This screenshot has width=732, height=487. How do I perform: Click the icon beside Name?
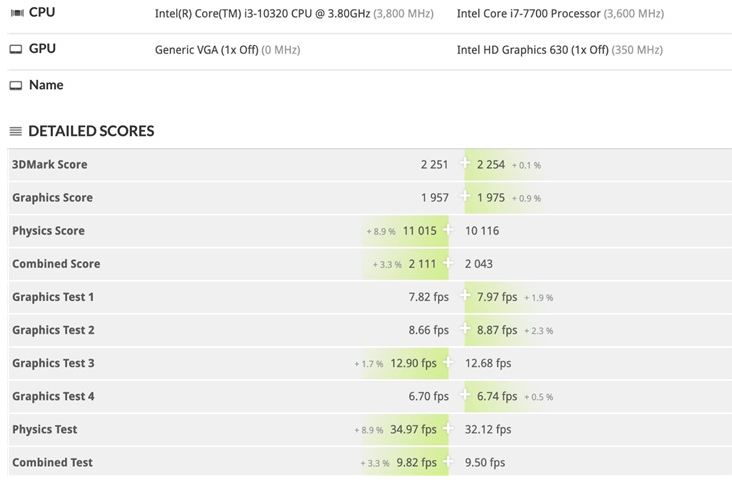[x=15, y=86]
